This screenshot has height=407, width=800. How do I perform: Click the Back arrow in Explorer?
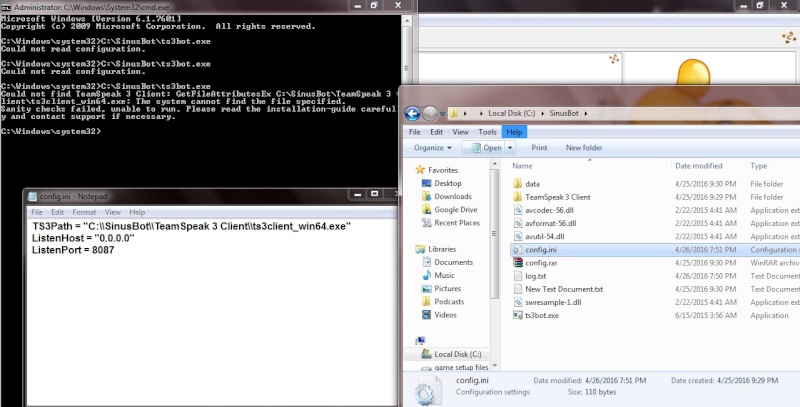coord(412,113)
